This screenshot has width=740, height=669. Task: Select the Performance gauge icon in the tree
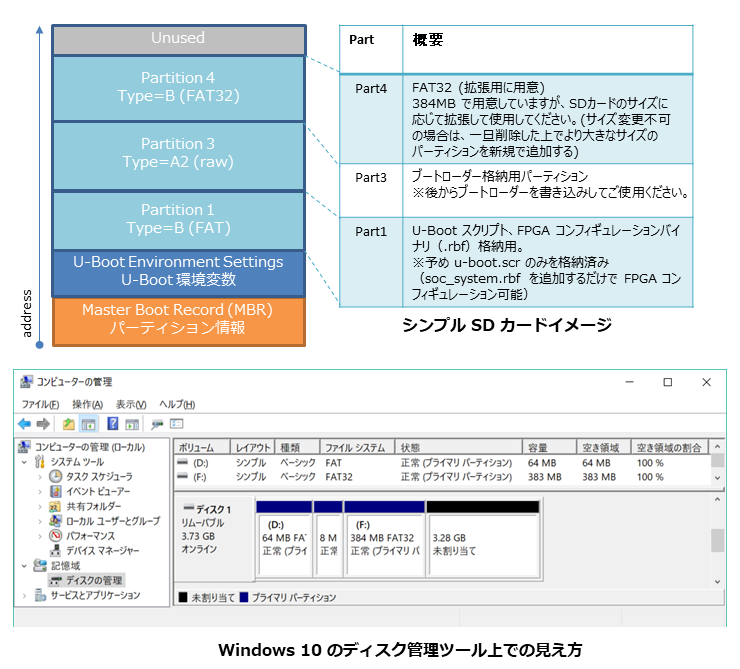[x=56, y=535]
